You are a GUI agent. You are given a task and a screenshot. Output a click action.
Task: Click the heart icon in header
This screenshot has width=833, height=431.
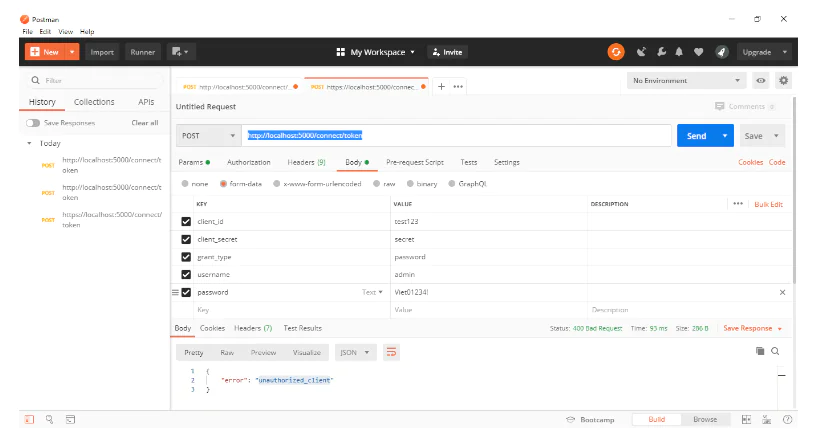point(699,52)
